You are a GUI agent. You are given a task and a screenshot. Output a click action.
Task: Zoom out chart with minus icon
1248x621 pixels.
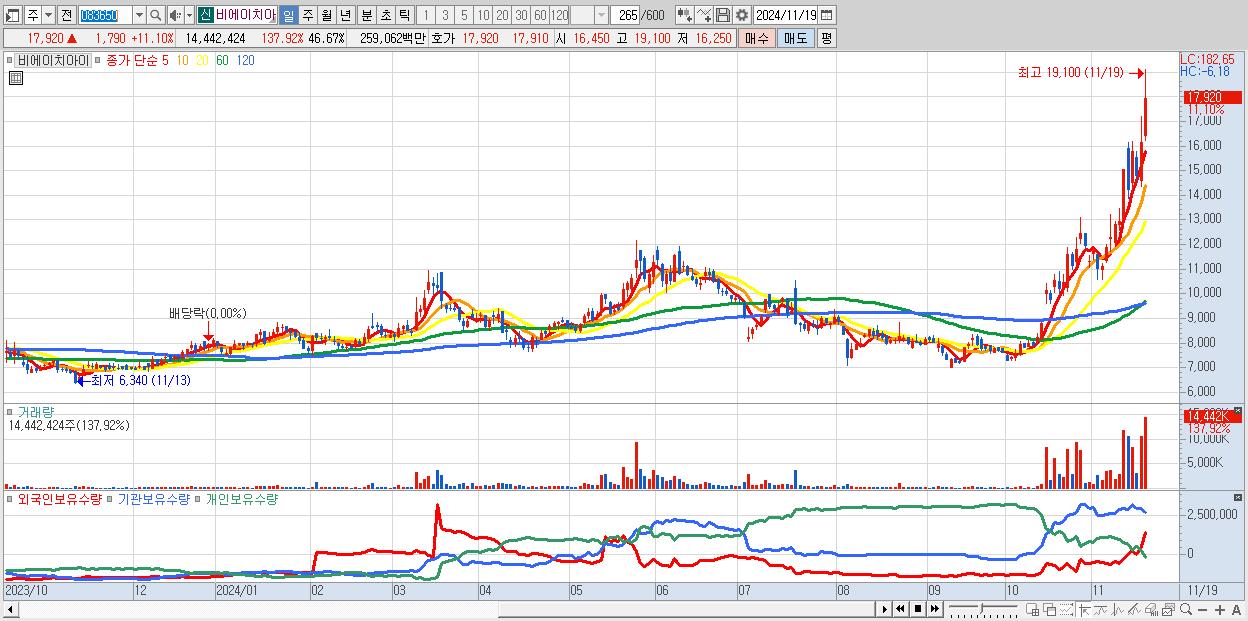pyautogui.click(x=1202, y=609)
